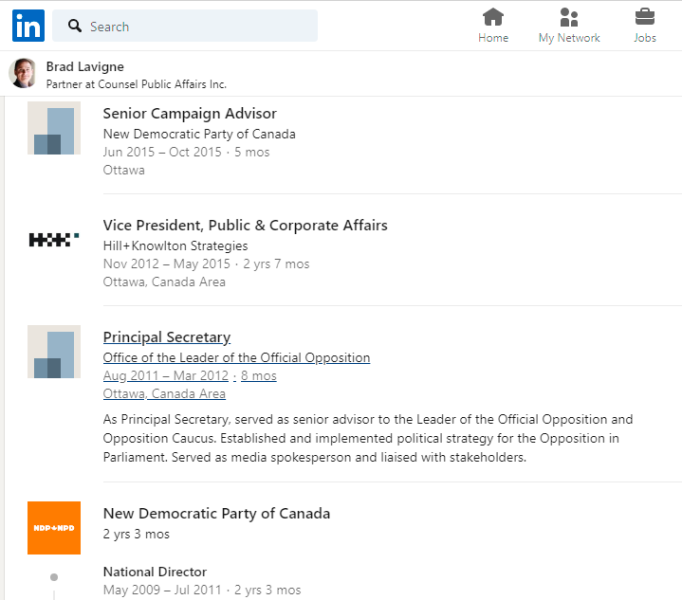Open LinkedIn logo home link
682x600 pixels.
coord(28,26)
